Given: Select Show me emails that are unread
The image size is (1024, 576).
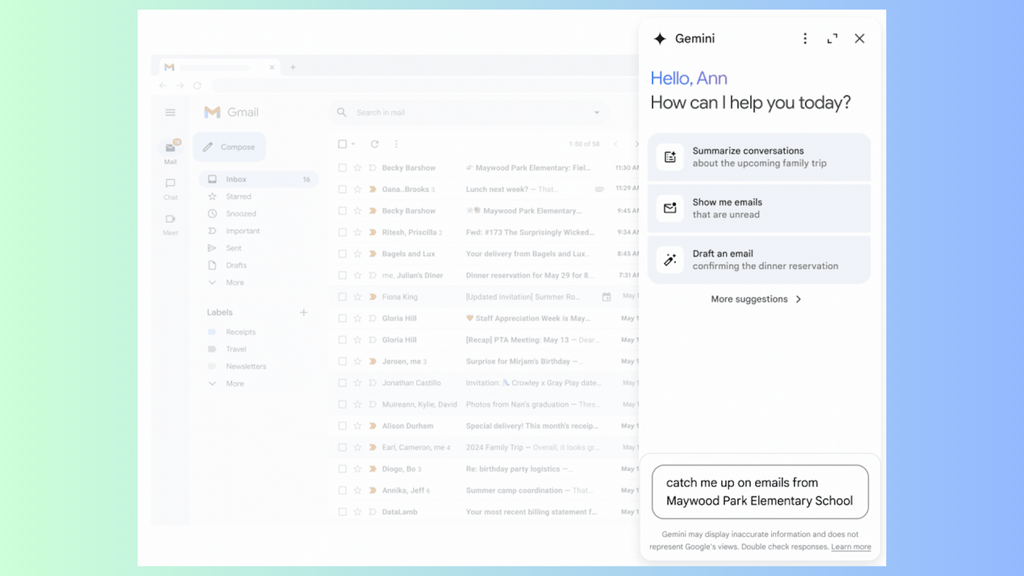Looking at the screenshot, I should click(759, 208).
